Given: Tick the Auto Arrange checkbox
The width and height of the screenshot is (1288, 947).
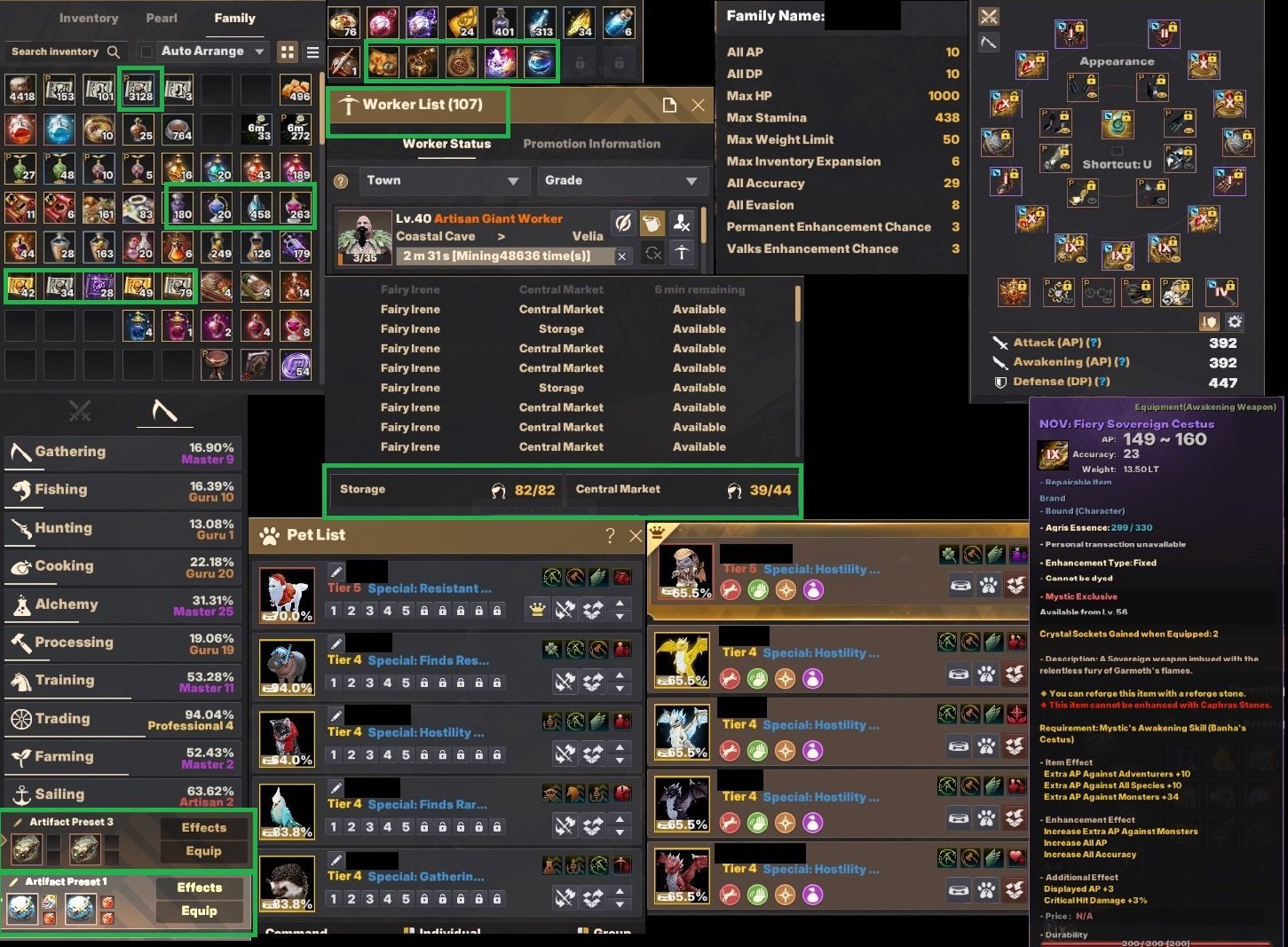Looking at the screenshot, I should [x=147, y=51].
